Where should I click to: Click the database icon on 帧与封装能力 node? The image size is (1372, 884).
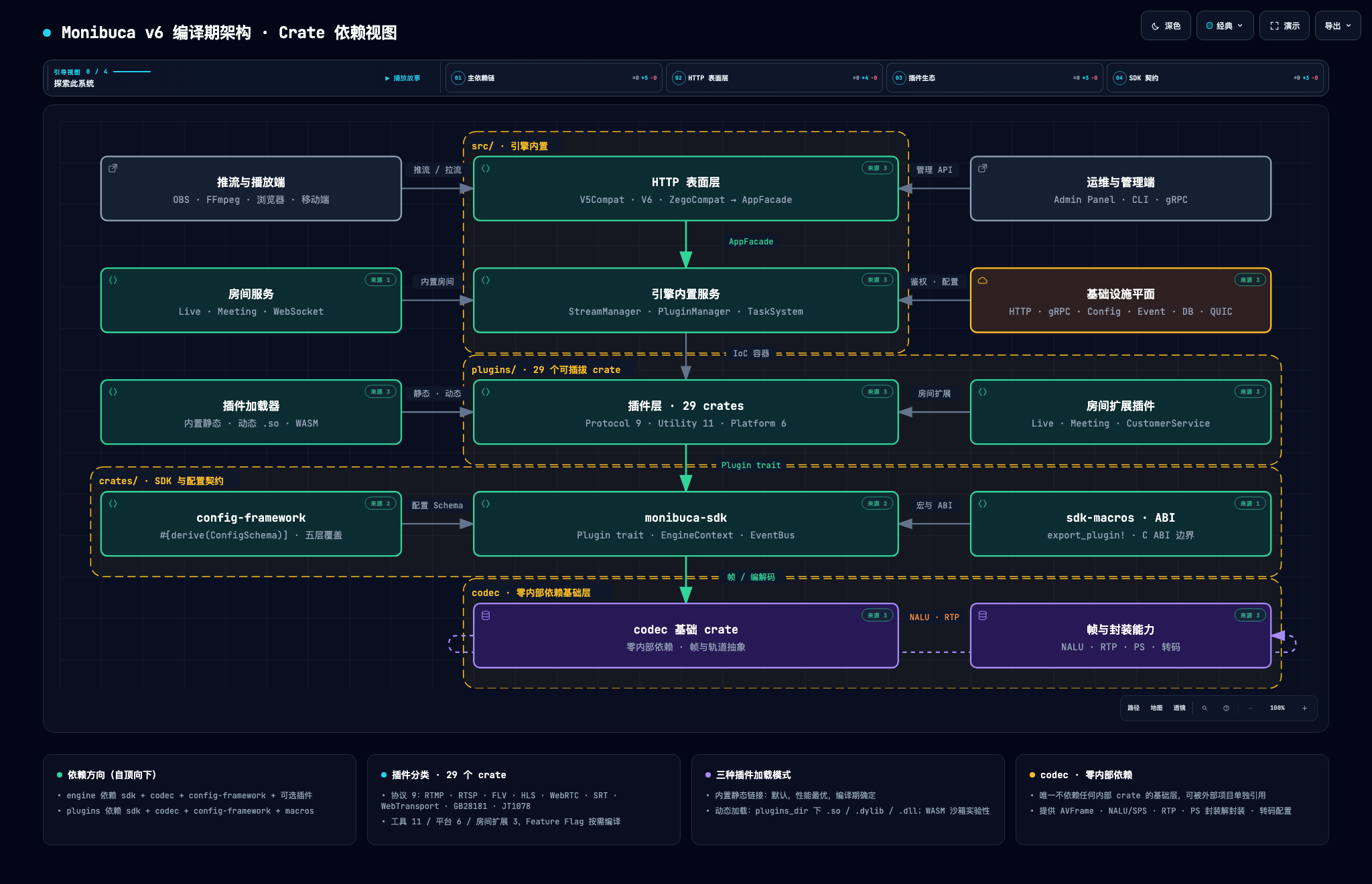(983, 615)
